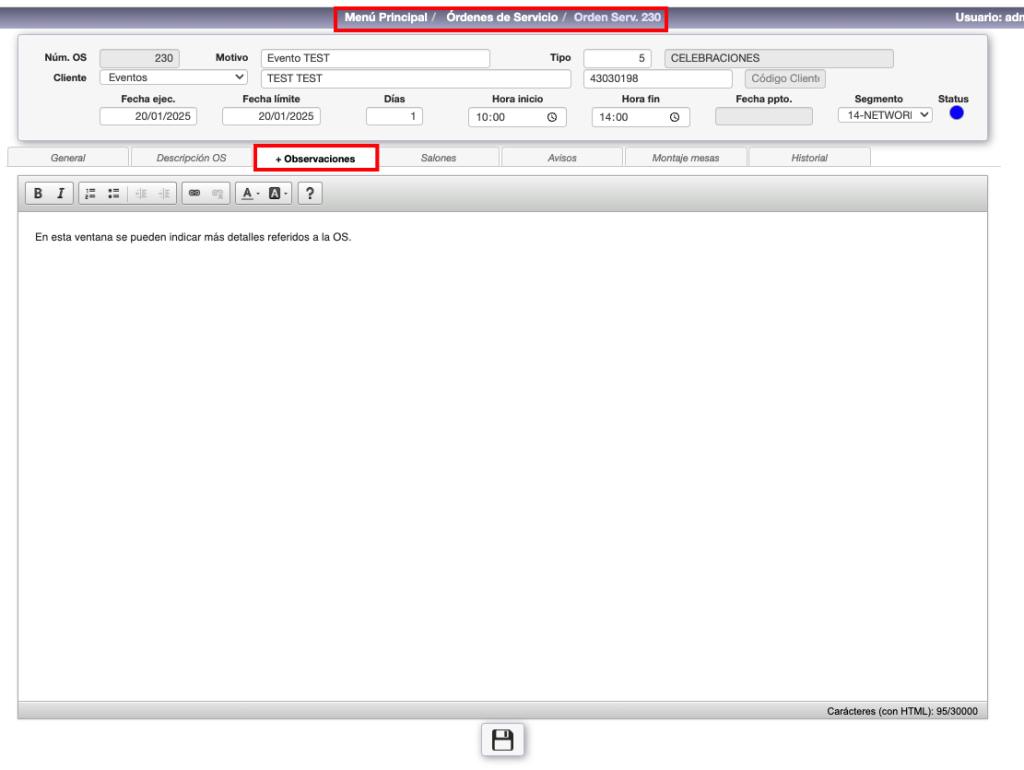The image size is (1024, 770).
Task: Toggle bold formatting in the editor
Action: (38, 194)
